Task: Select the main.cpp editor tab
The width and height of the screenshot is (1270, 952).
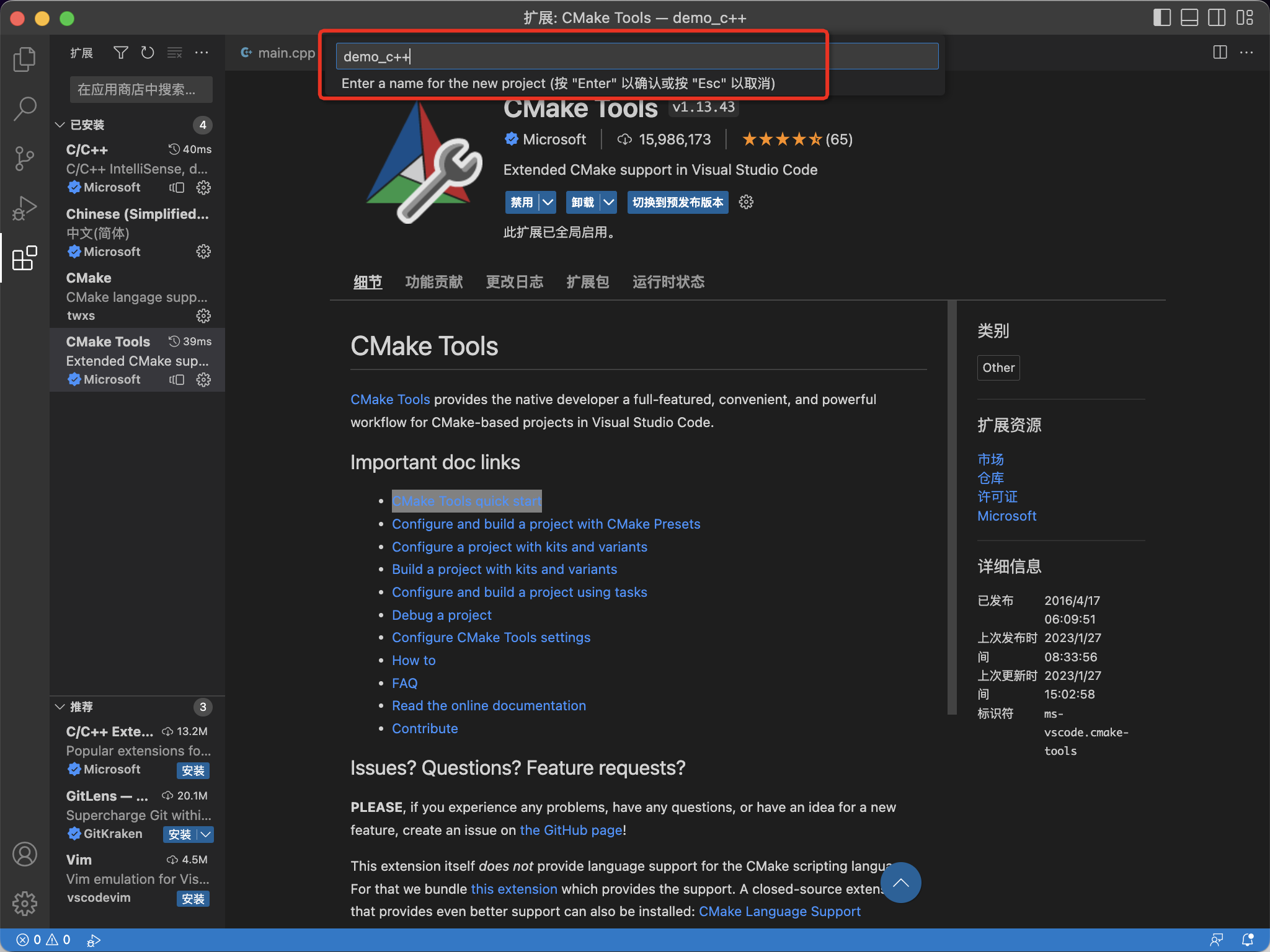Action: [x=277, y=53]
